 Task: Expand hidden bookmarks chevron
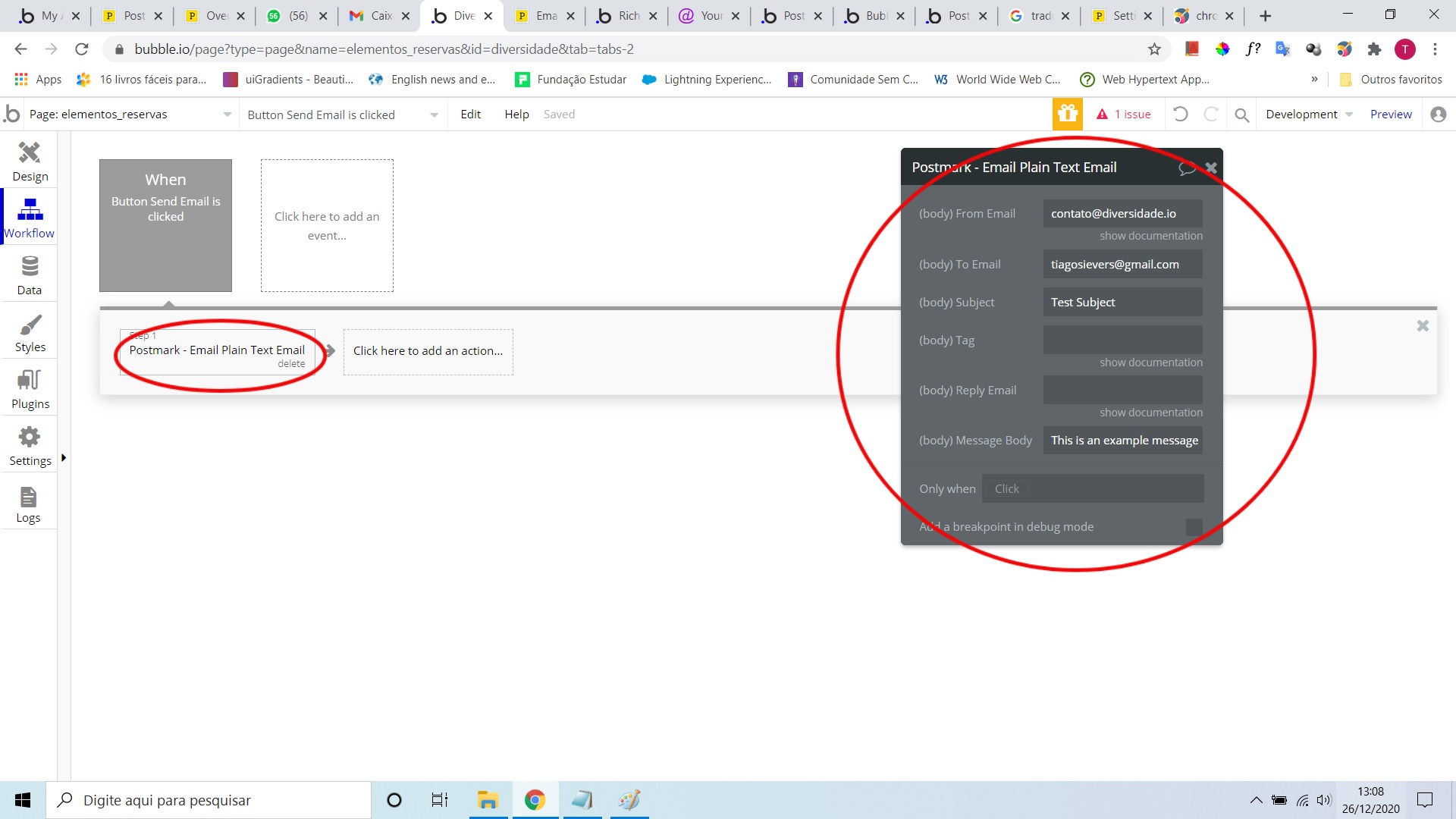[x=1314, y=80]
